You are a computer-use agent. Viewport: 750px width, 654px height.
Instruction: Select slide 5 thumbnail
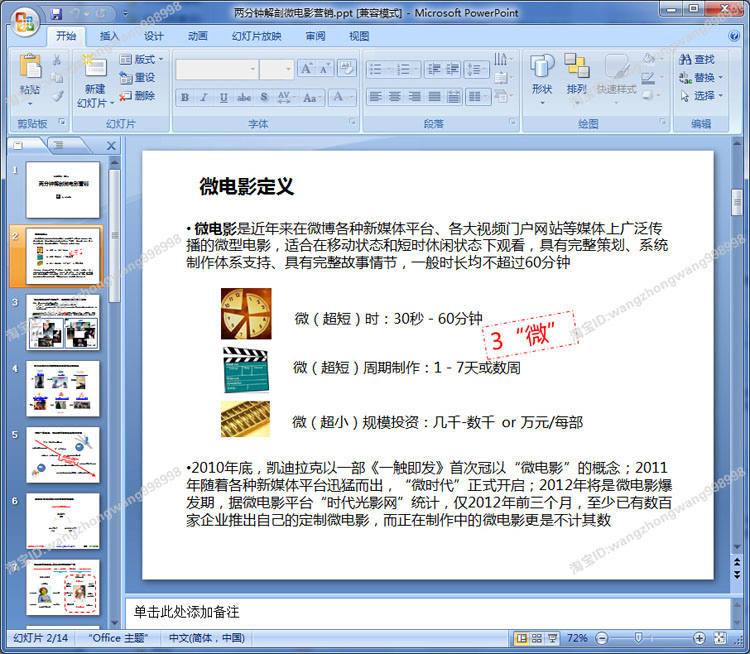click(63, 455)
